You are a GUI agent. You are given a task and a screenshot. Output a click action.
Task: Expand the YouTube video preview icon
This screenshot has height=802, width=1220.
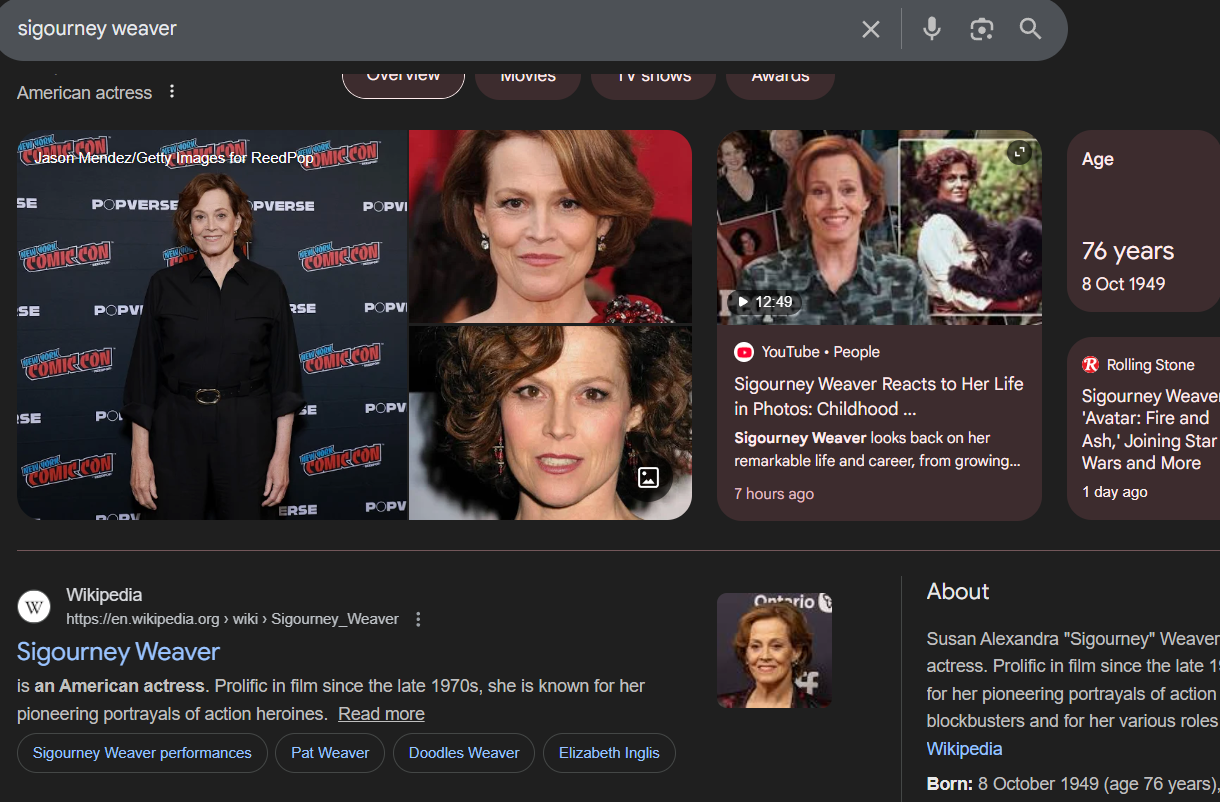click(1019, 152)
